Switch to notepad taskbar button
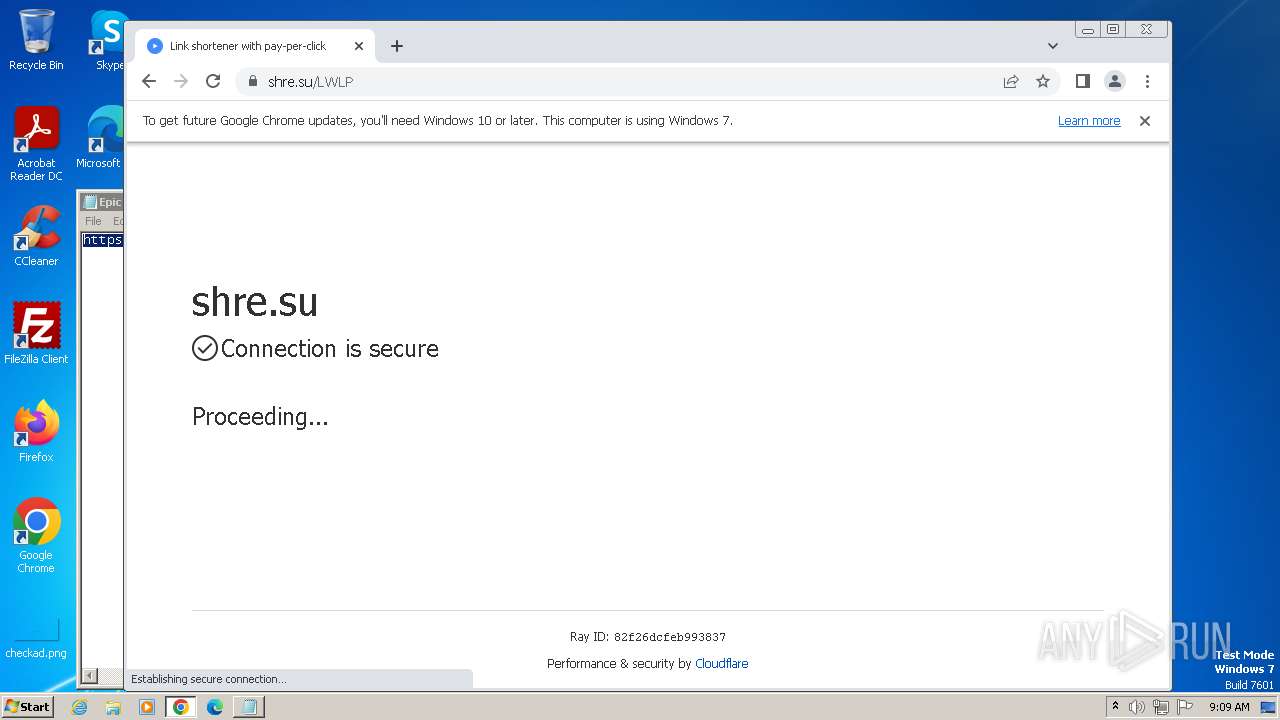Image resolution: width=1280 pixels, height=720 pixels. point(249,707)
